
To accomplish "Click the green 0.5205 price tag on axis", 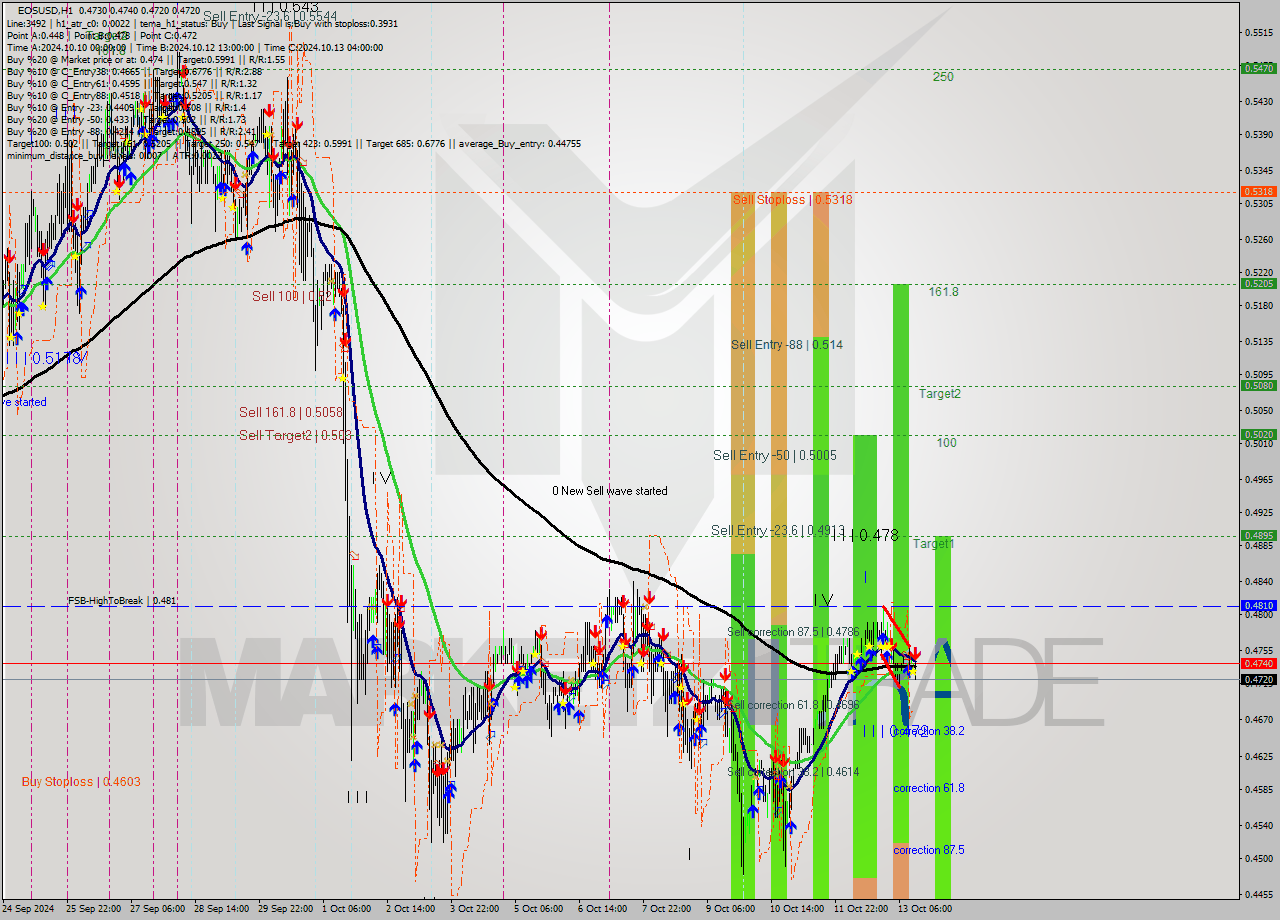I will click(x=1258, y=283).
